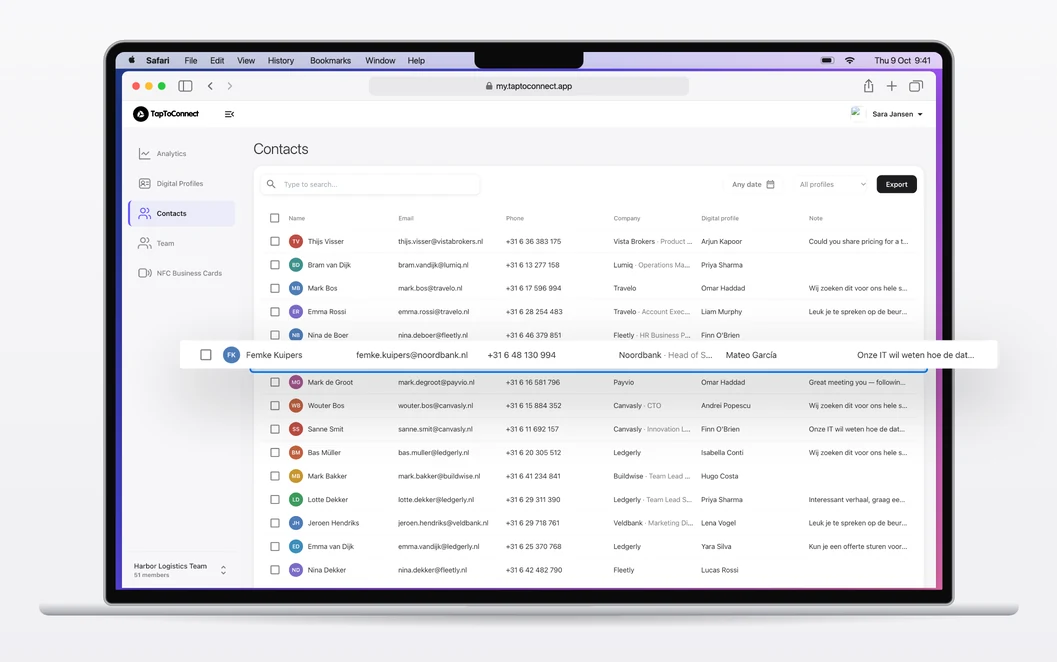Click the Wi-Fi status icon
The image size is (1057, 662).
tap(849, 61)
